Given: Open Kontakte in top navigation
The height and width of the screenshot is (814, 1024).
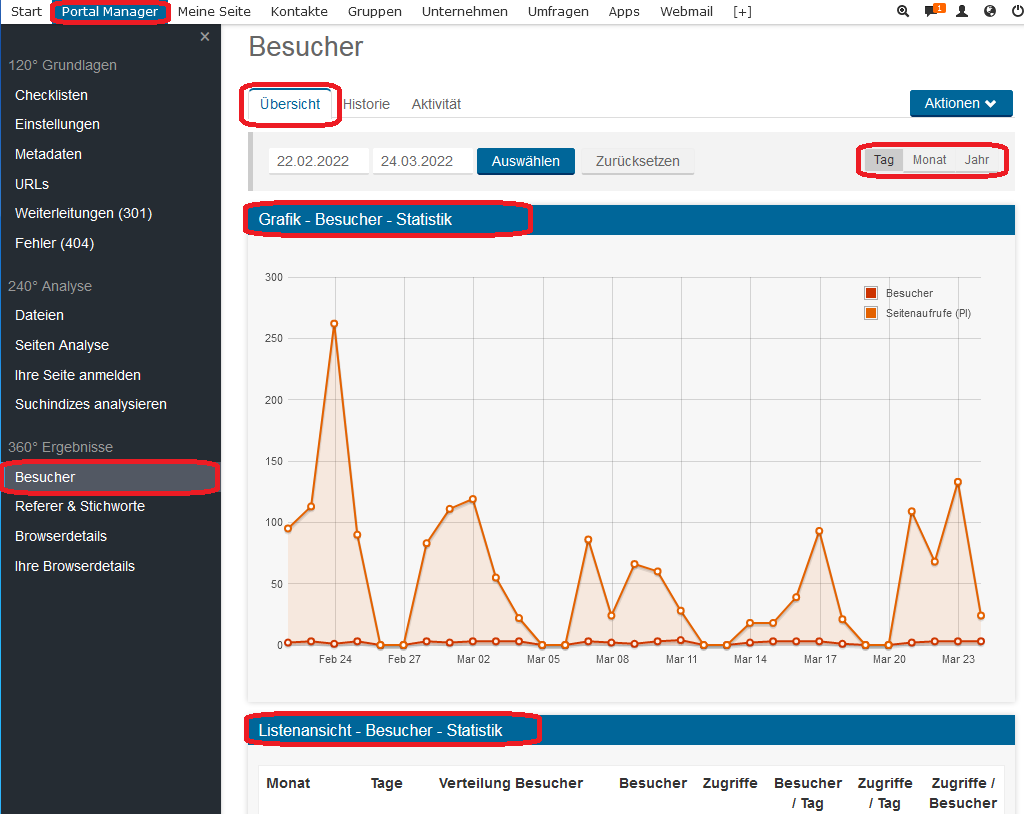Looking at the screenshot, I should 299,12.
